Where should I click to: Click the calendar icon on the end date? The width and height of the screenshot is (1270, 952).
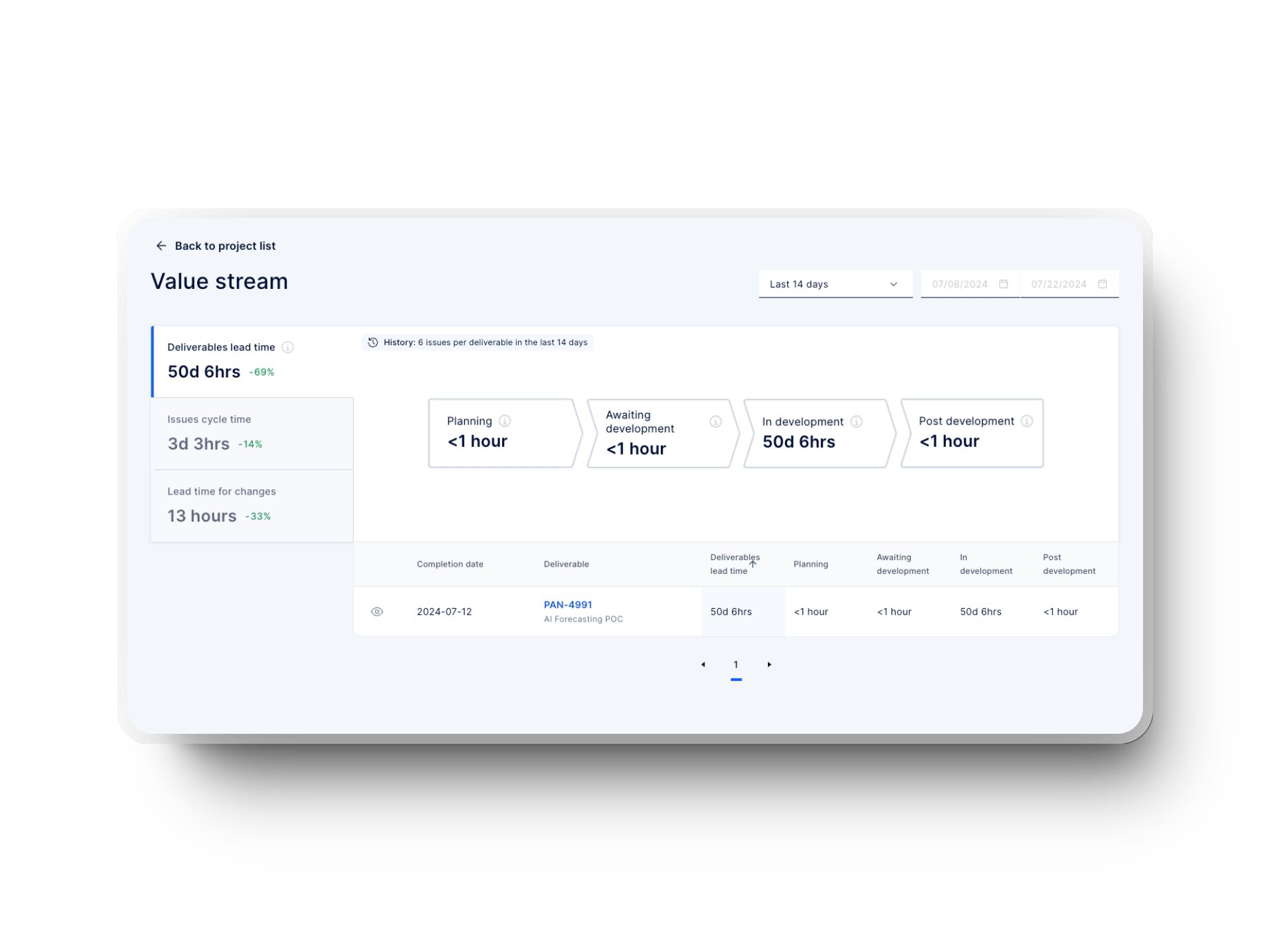[1102, 284]
